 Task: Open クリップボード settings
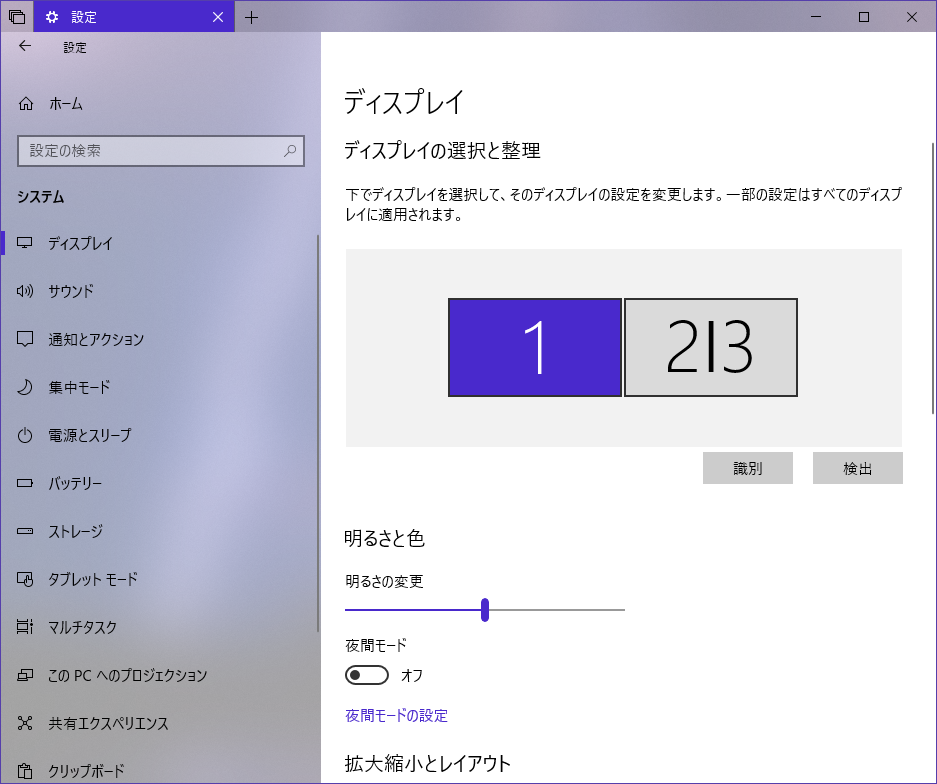(x=159, y=771)
